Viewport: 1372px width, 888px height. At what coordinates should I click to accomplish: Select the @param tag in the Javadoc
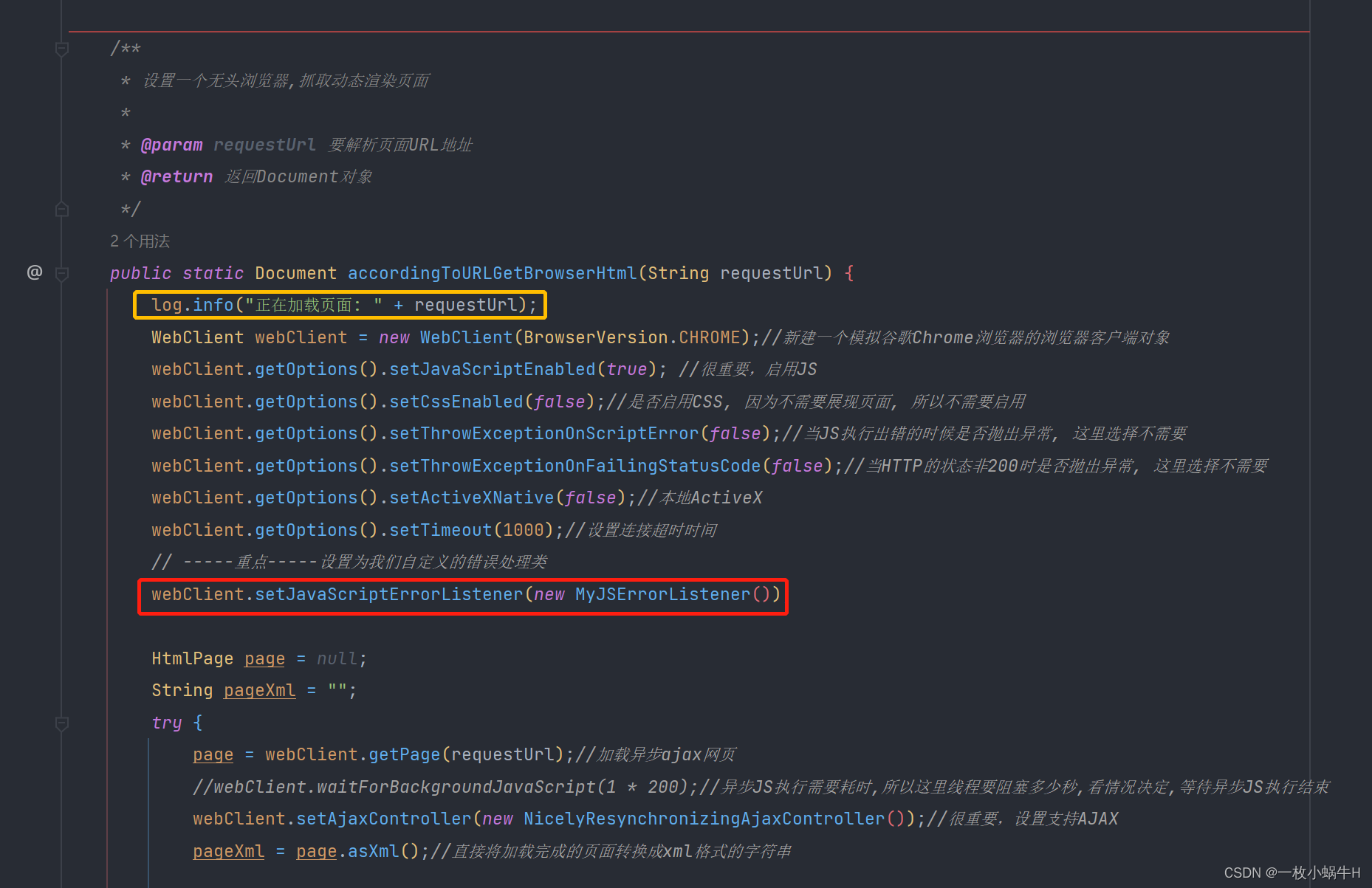tap(172, 144)
